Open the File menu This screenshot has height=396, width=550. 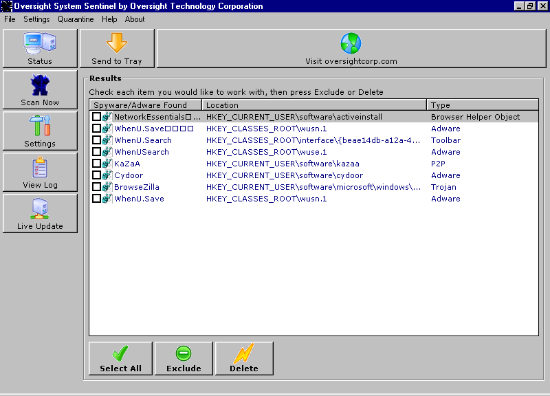tap(10, 19)
